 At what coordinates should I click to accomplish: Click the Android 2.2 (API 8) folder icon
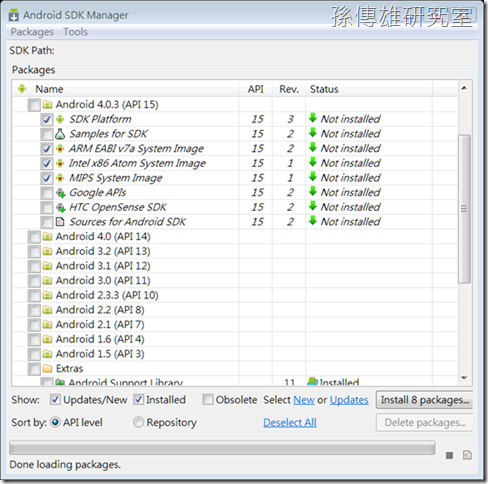point(47,310)
